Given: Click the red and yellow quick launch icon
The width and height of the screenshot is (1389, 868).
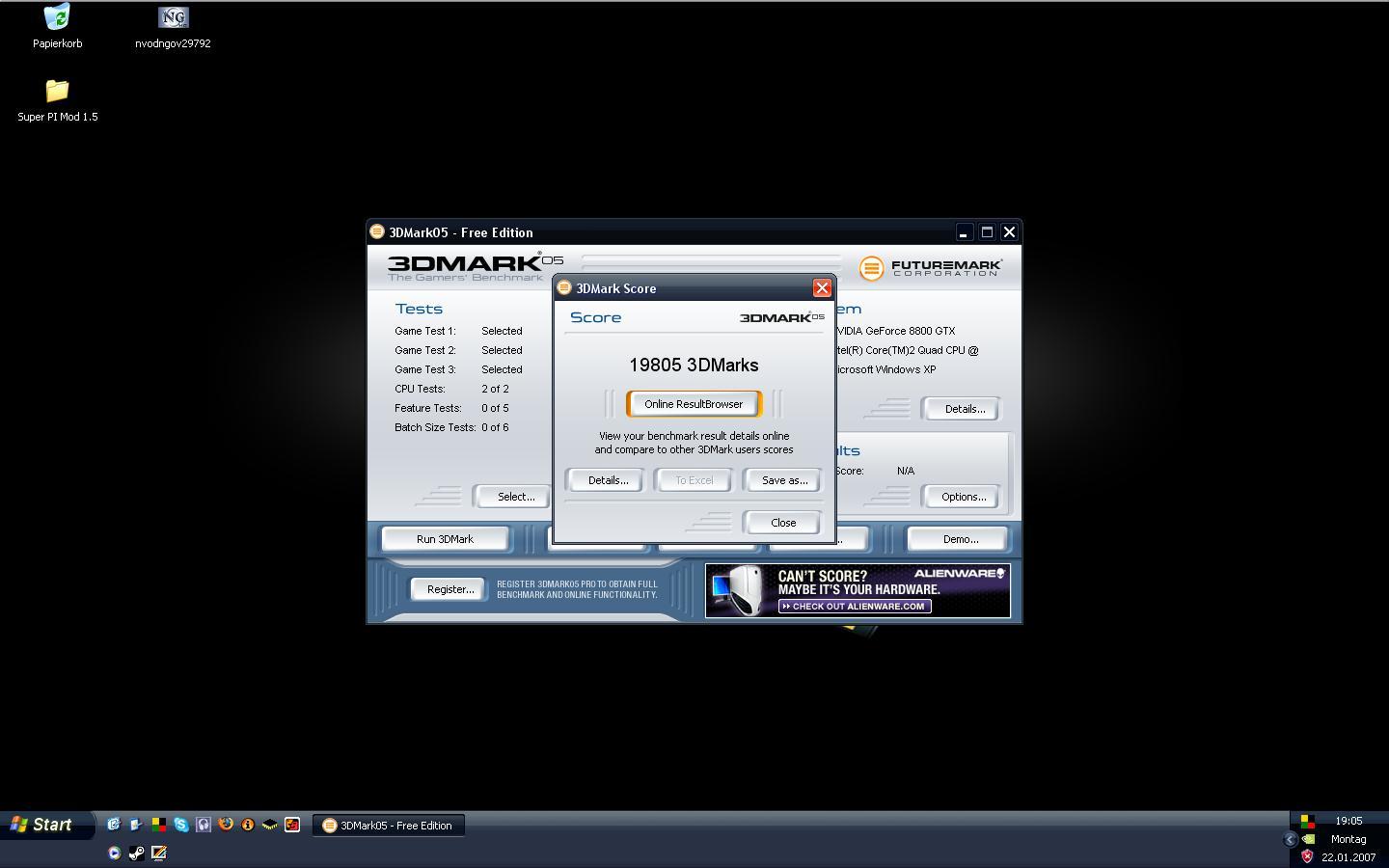Looking at the screenshot, I should point(292,825).
